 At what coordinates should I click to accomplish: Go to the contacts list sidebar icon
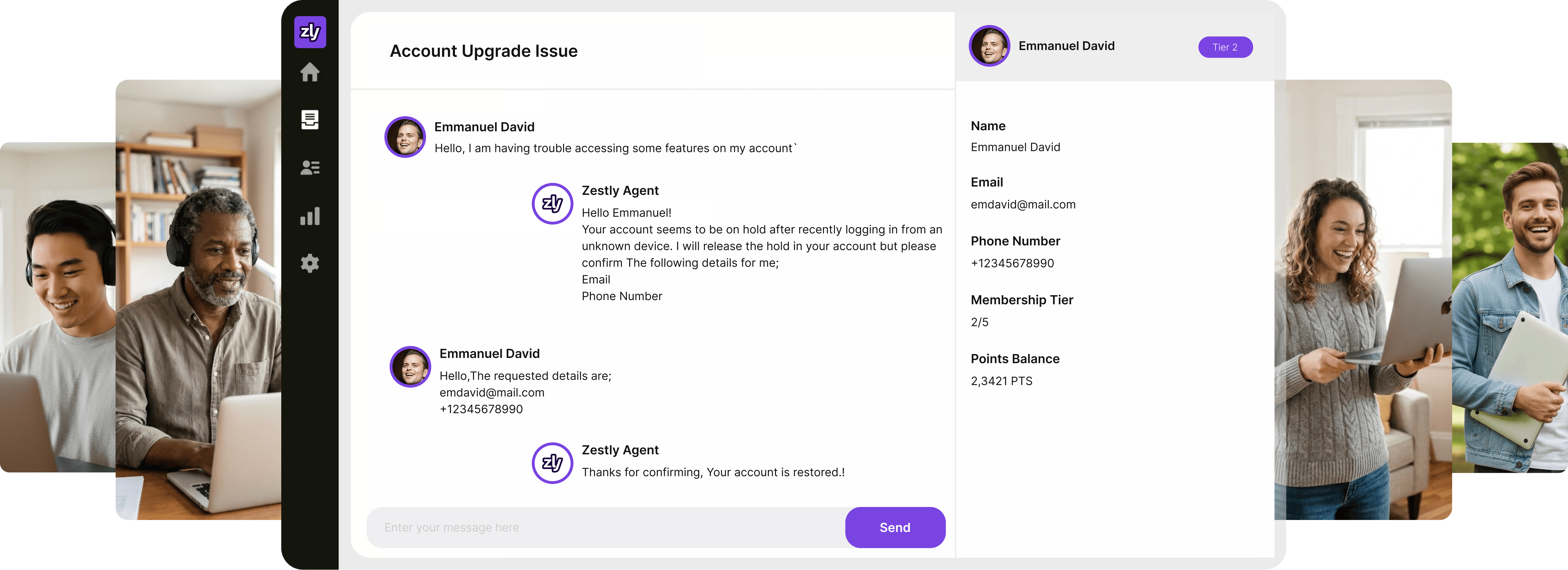[x=310, y=168]
